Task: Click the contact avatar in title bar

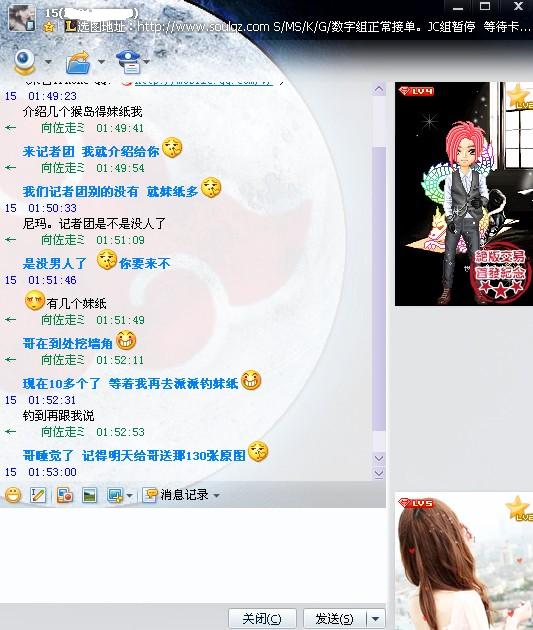Action: point(21,18)
